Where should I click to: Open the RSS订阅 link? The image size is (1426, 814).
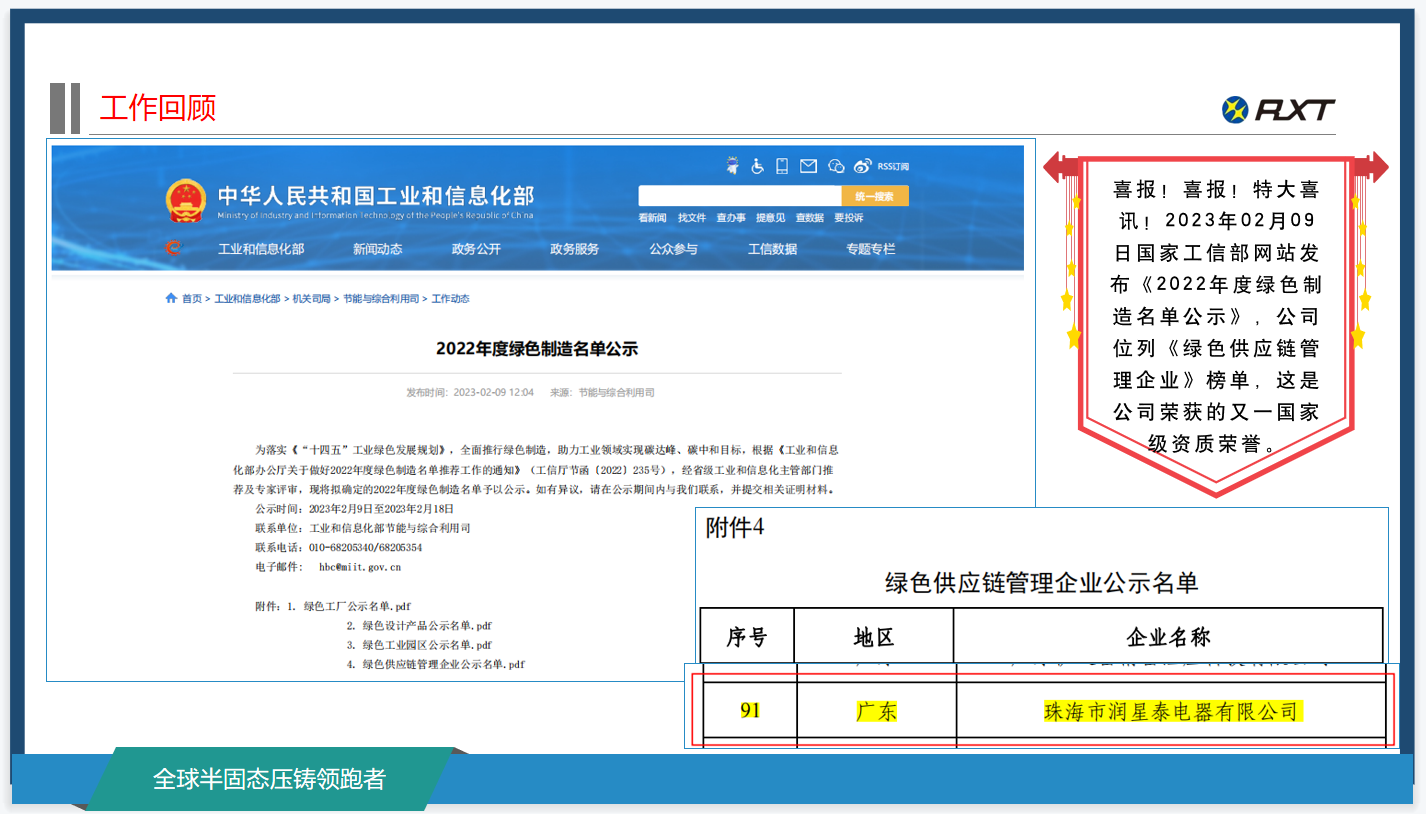[x=893, y=166]
